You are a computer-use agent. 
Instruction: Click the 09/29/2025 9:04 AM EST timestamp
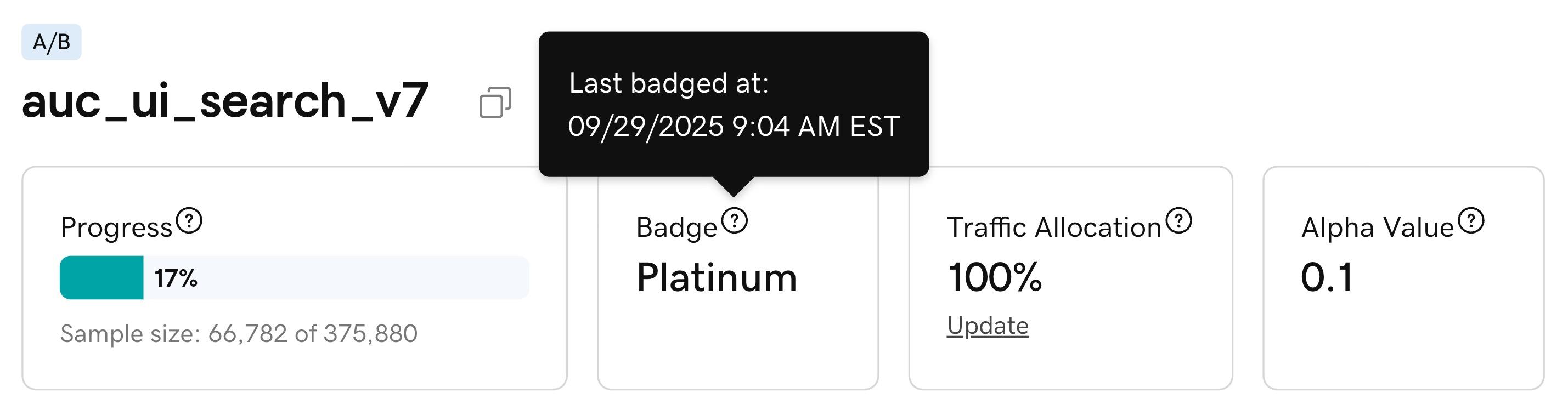734,127
